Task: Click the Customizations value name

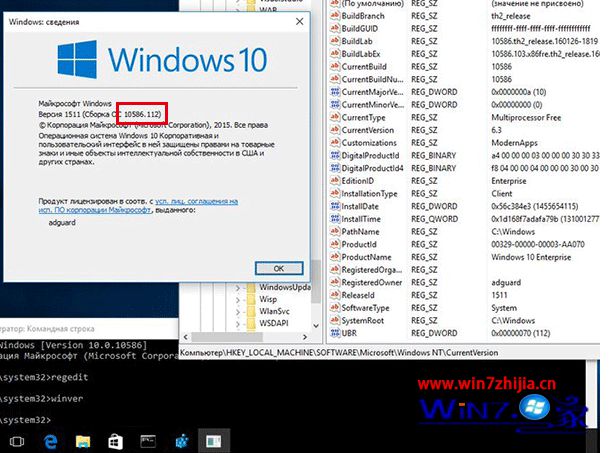Action: coord(369,143)
